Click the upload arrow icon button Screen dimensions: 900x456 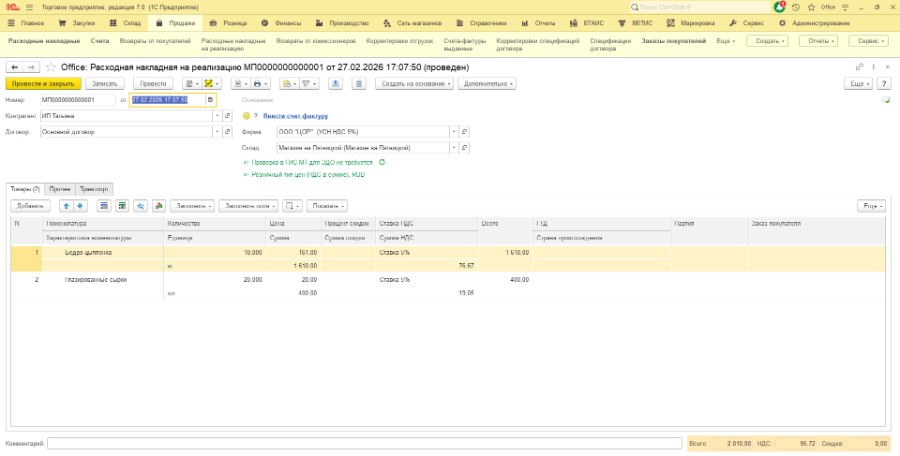tap(336, 84)
